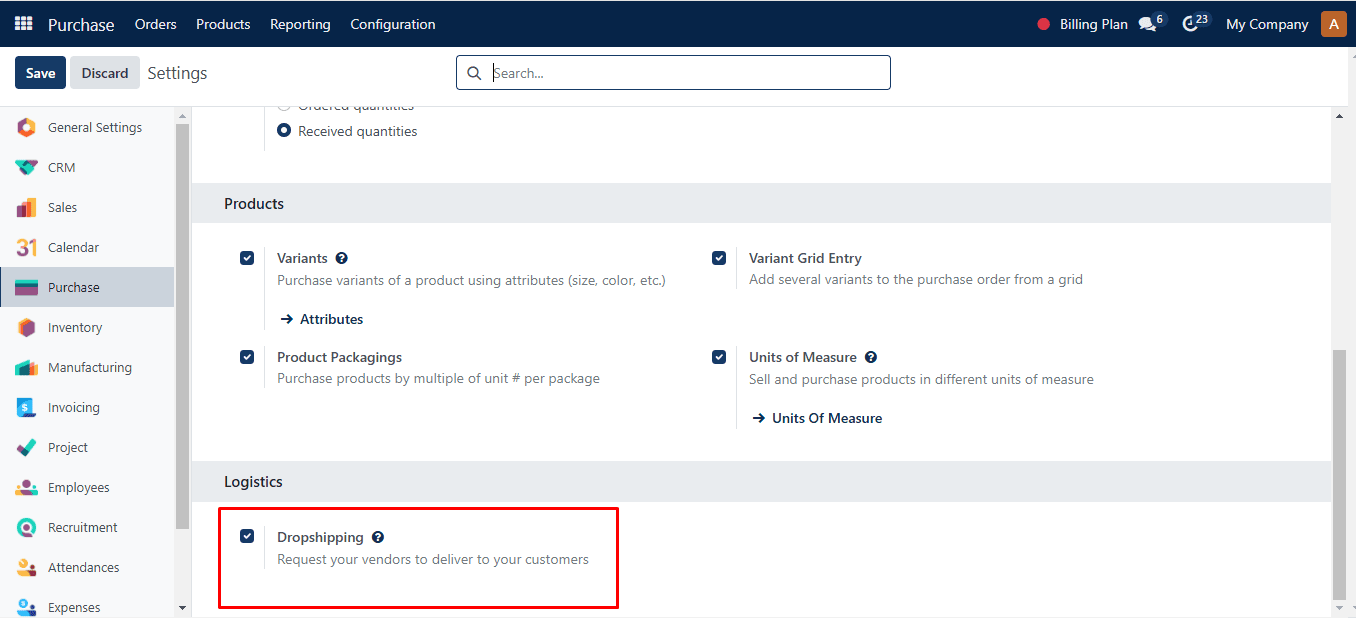Click the arrow icon beside Units Of Measure
Image resolution: width=1356 pixels, height=618 pixels.
tap(759, 418)
